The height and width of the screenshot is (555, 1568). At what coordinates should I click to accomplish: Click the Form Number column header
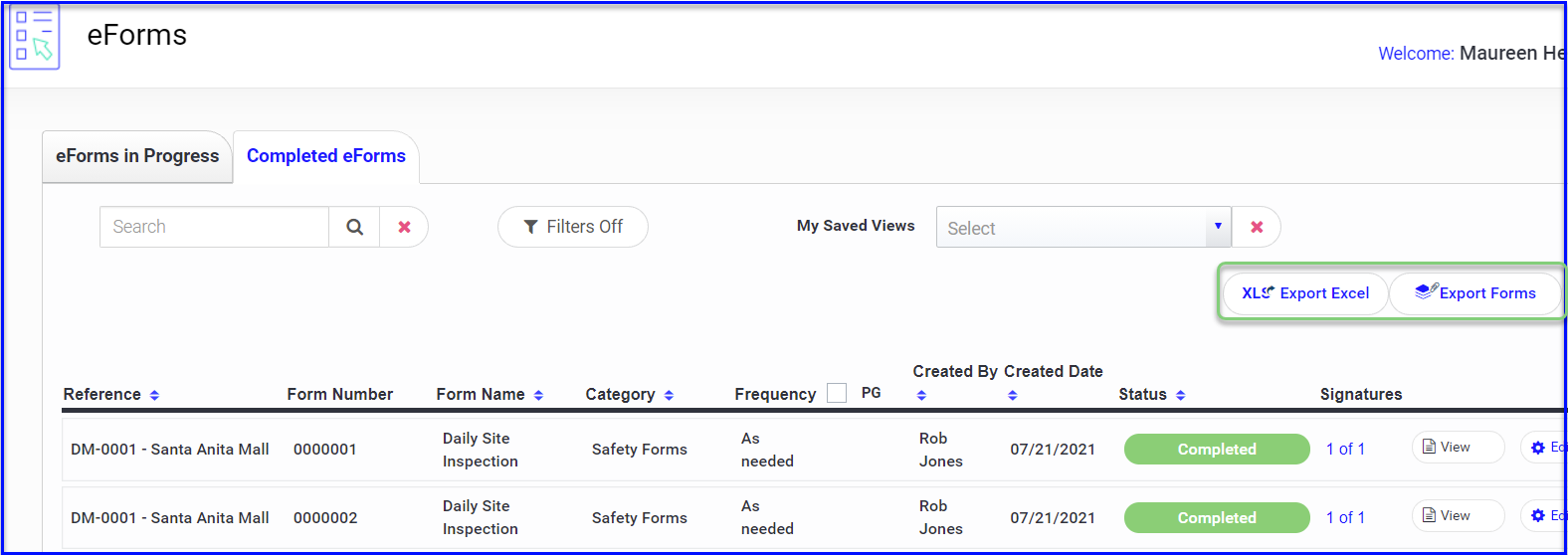340,394
